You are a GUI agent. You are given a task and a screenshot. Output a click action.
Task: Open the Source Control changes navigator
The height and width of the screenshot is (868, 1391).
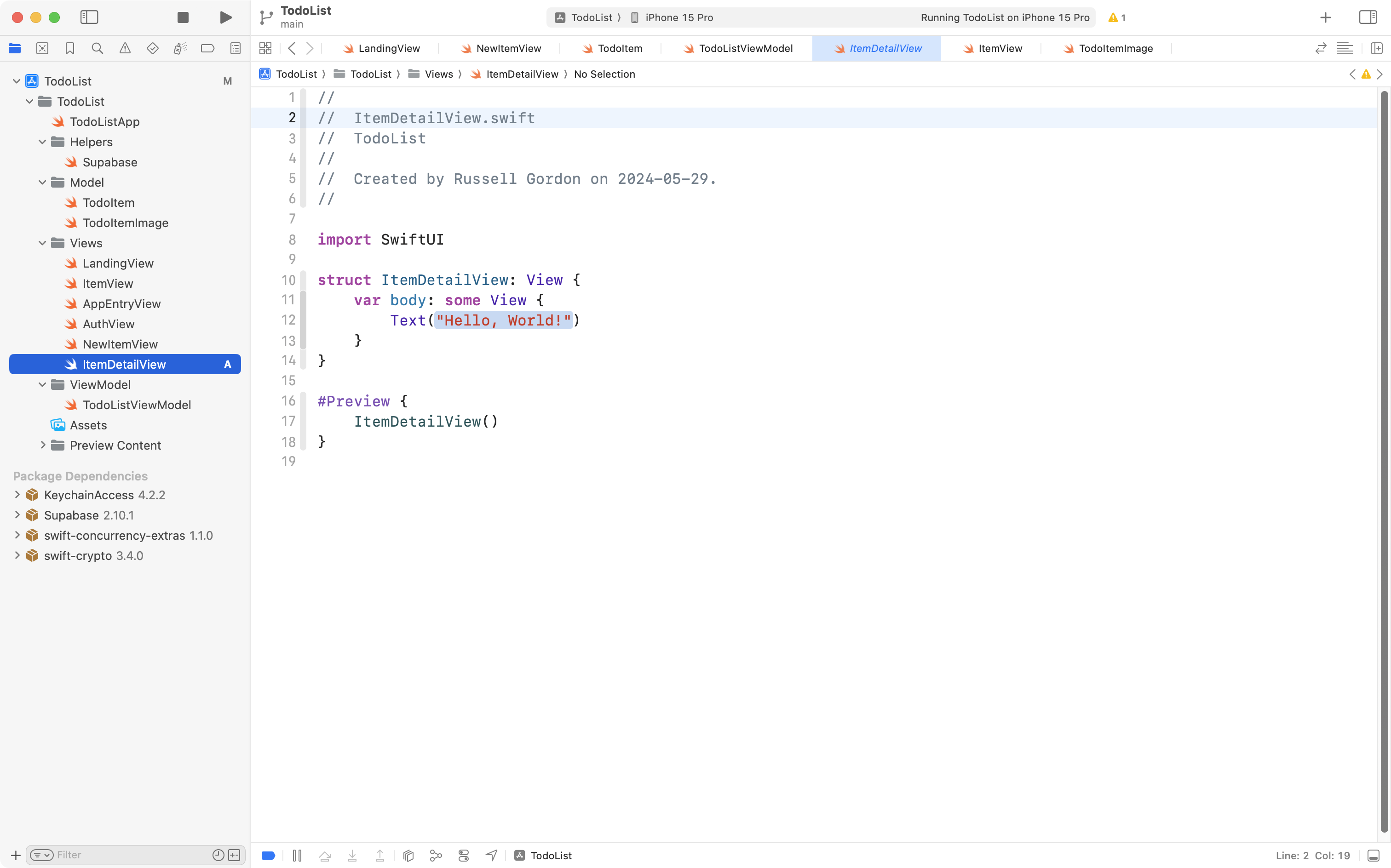click(42, 48)
